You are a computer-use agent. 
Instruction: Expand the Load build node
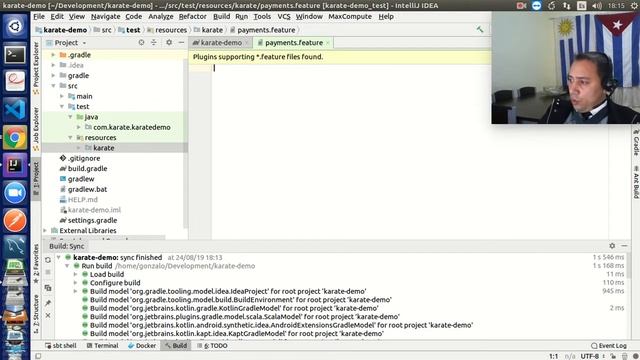tap(76, 274)
